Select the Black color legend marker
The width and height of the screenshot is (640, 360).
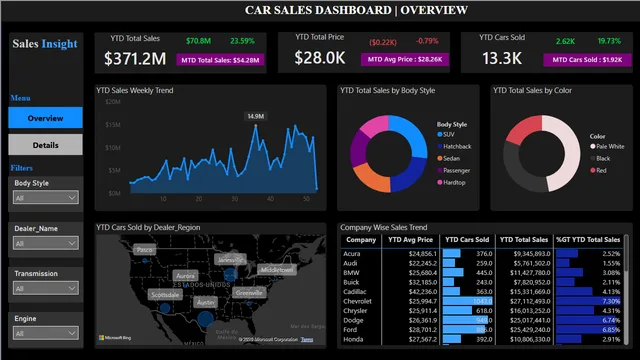pos(593,158)
